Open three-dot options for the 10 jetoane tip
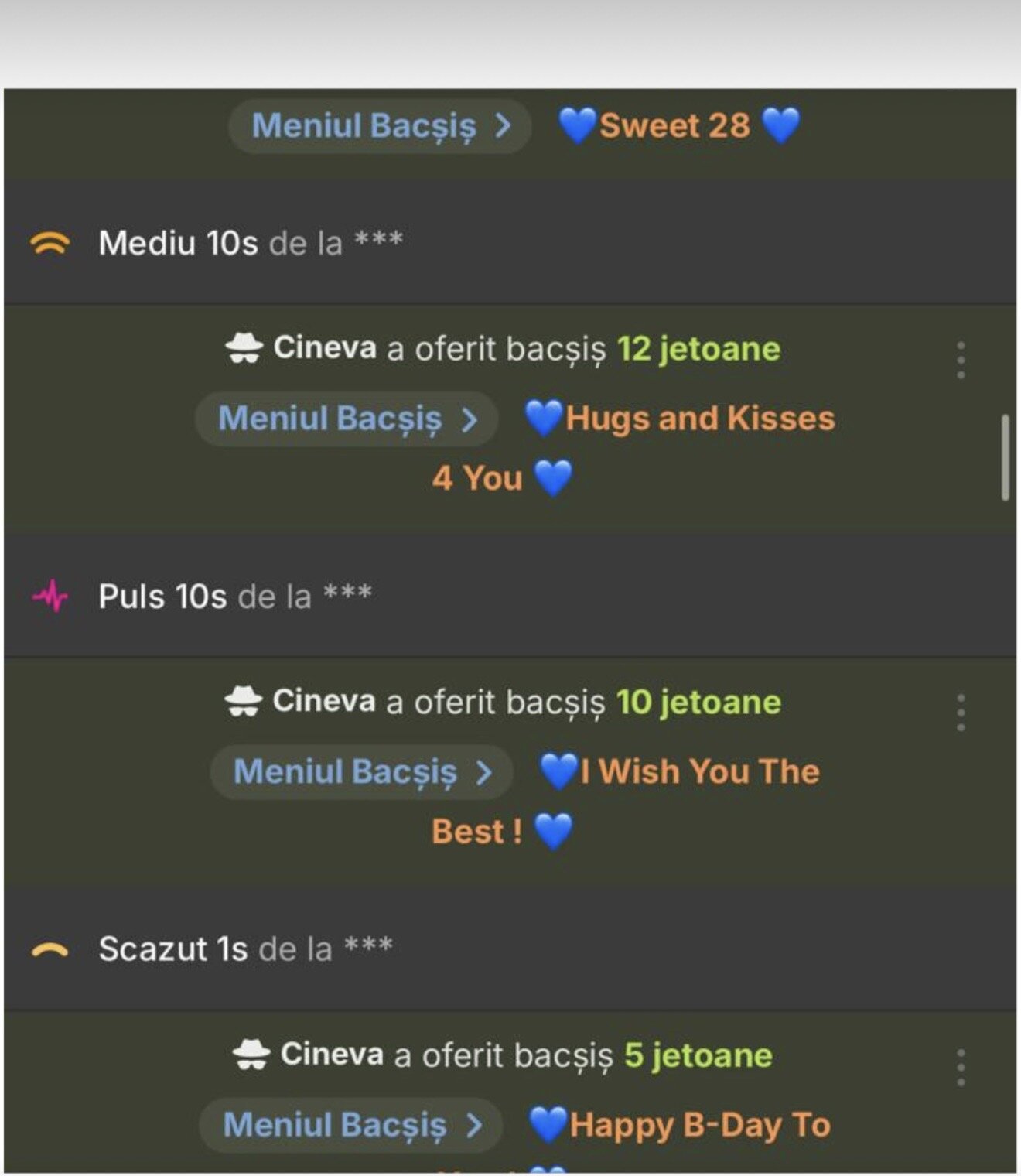The image size is (1021, 1176). 961,713
